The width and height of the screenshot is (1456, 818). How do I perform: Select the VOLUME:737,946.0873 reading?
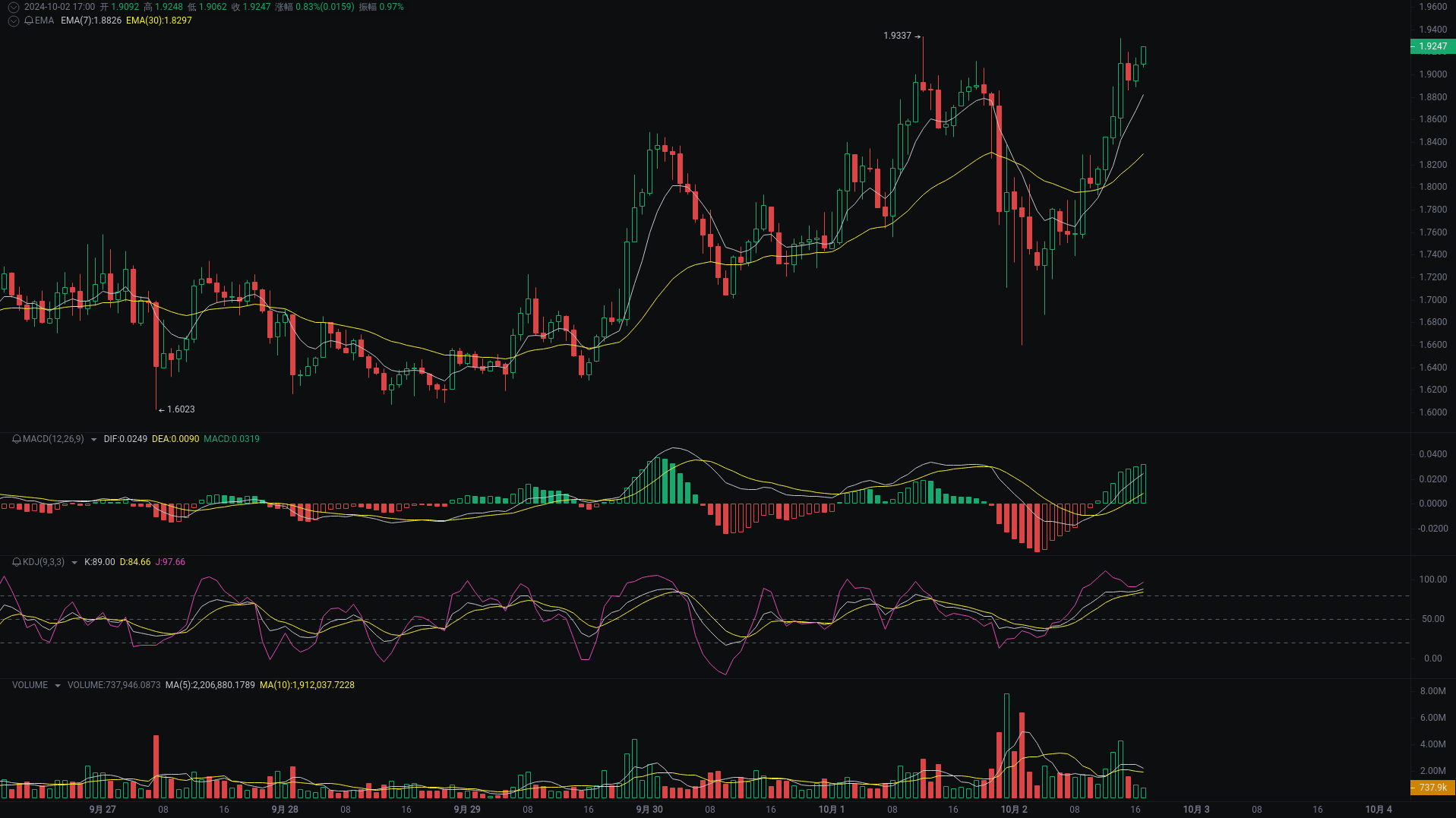pyautogui.click(x=114, y=685)
